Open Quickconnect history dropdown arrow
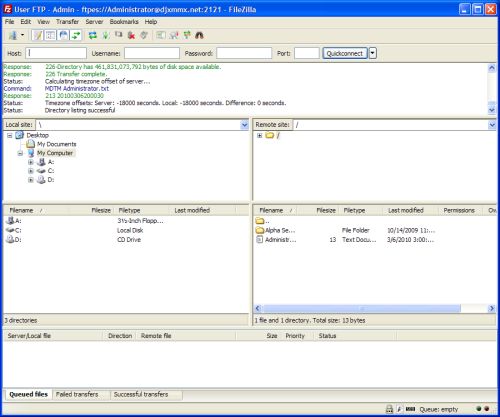Image resolution: width=500 pixels, height=417 pixels. 373,53
